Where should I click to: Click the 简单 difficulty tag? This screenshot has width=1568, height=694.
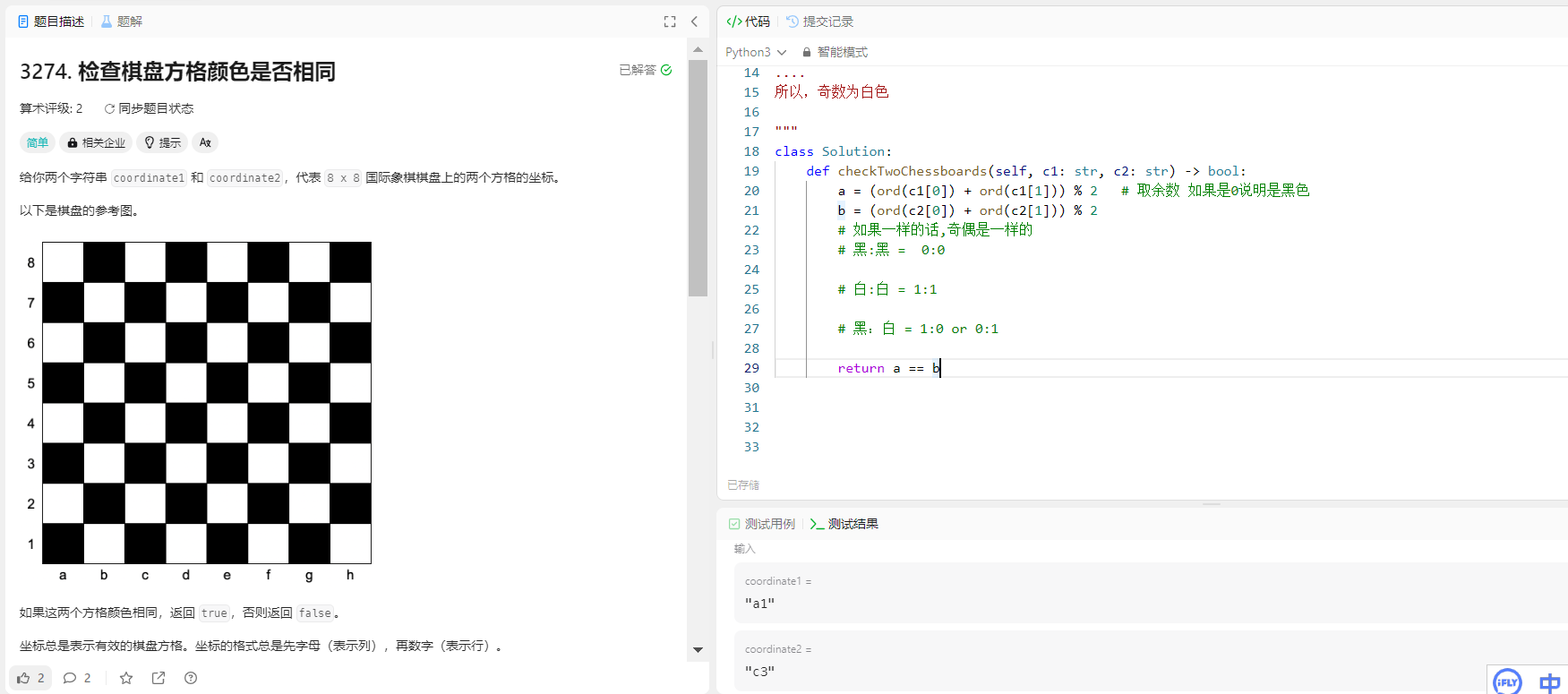pos(38,142)
